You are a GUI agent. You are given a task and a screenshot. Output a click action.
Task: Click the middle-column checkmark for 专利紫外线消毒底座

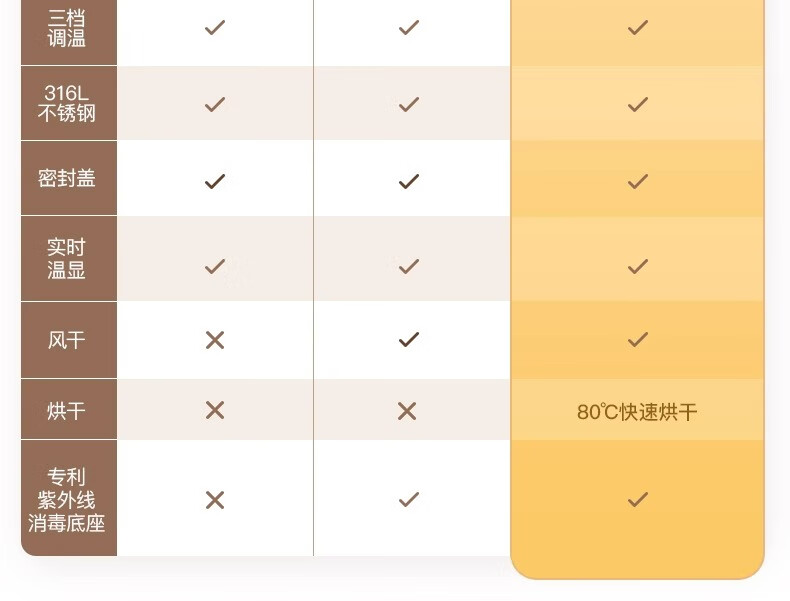coord(409,499)
